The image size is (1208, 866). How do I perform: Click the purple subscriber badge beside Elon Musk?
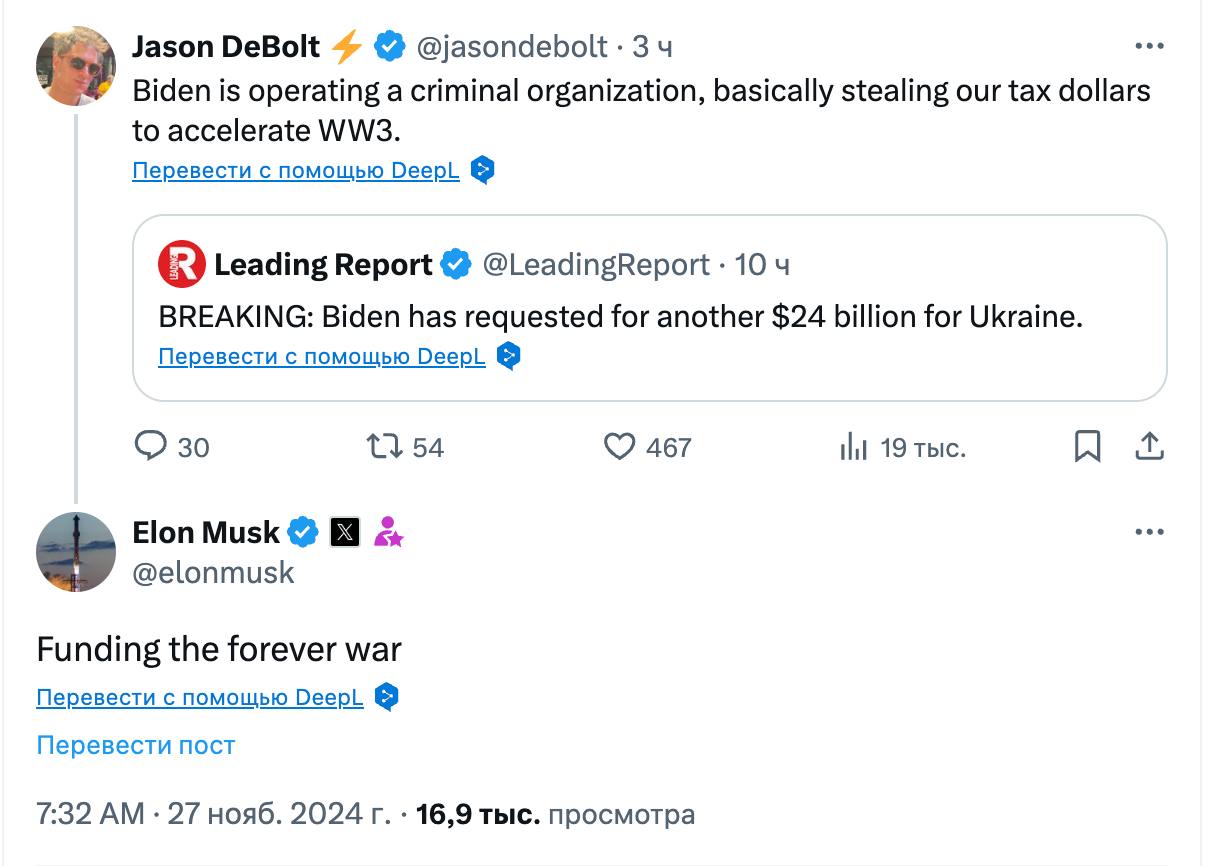(388, 533)
